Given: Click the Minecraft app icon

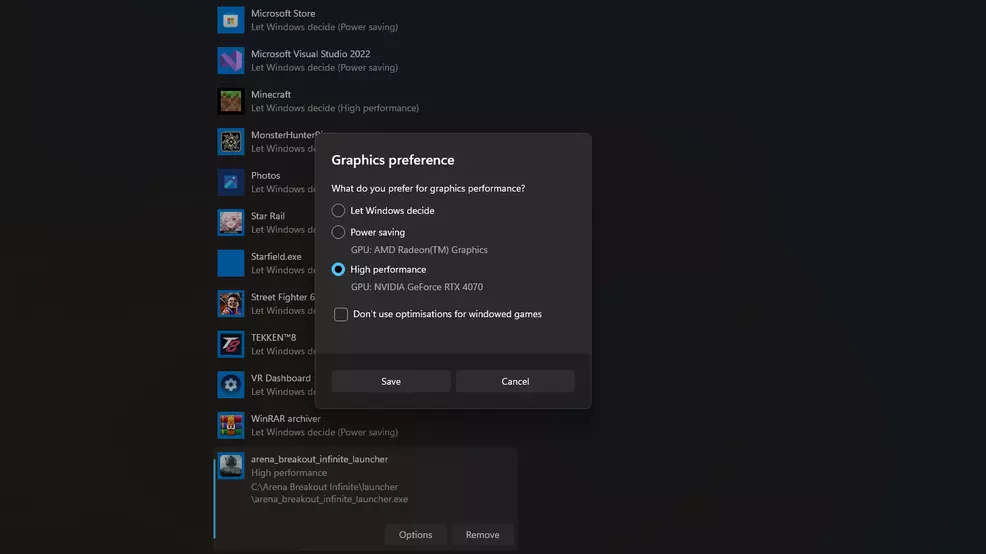Looking at the screenshot, I should point(231,101).
